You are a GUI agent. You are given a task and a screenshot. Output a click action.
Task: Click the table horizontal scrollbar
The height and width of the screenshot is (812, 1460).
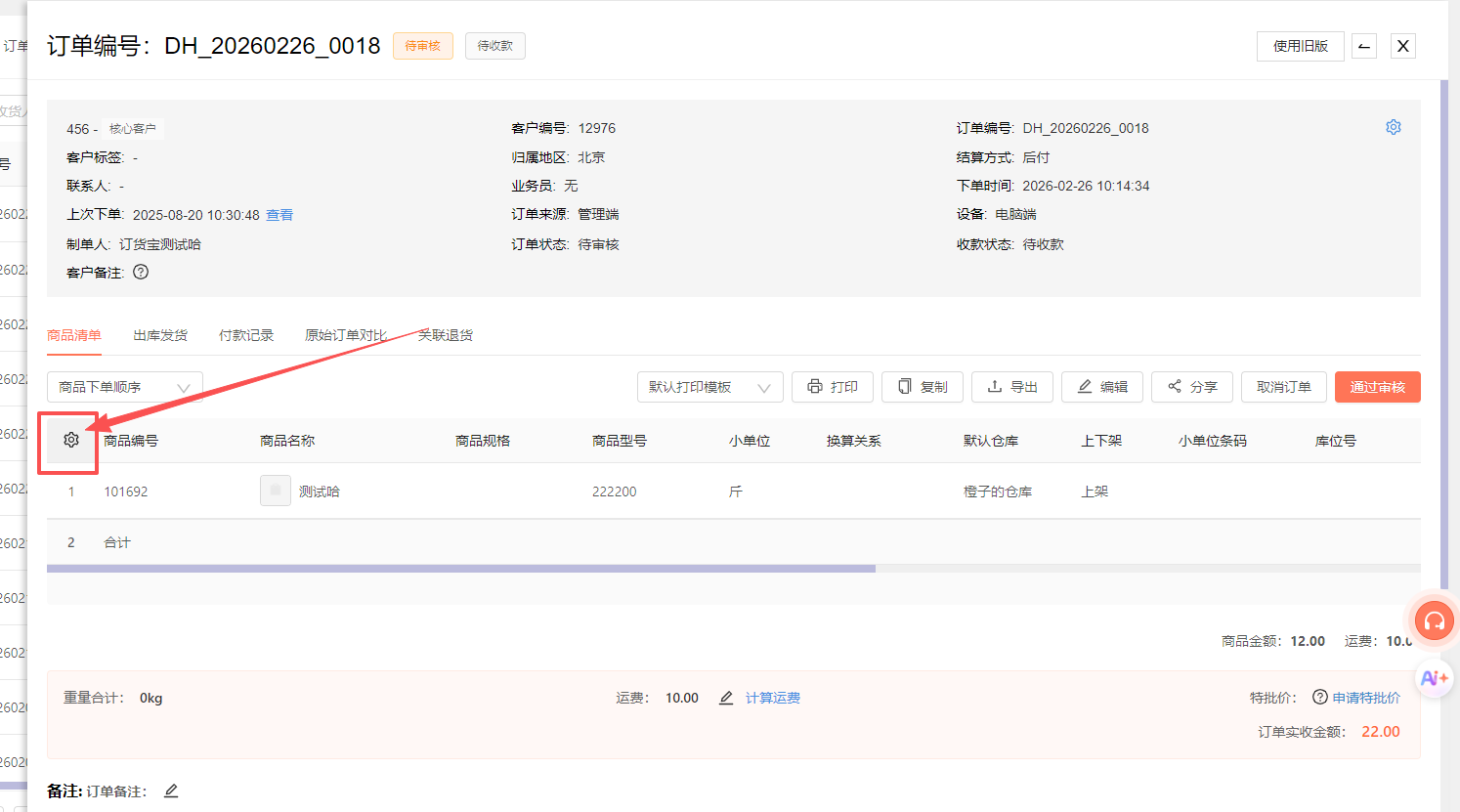coord(461,568)
